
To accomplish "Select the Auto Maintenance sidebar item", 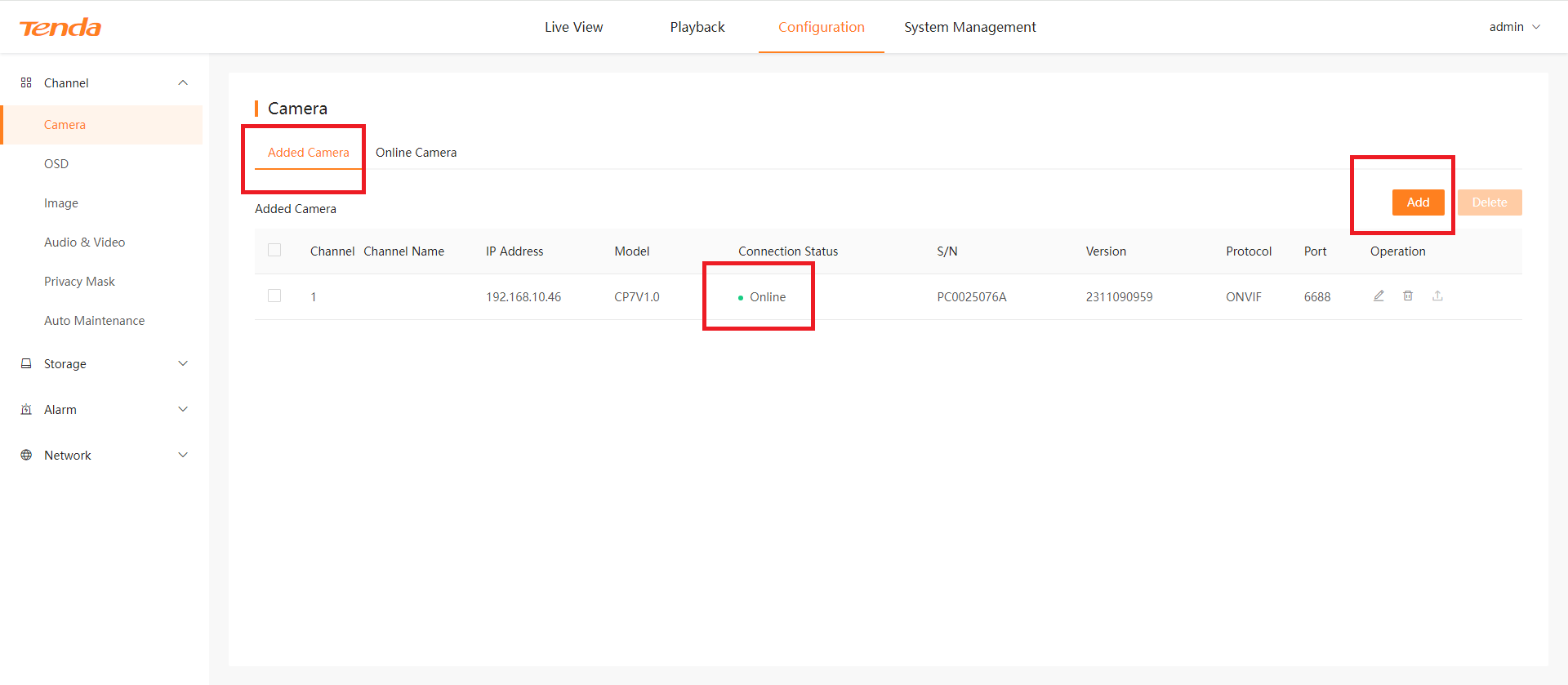I will 94,321.
